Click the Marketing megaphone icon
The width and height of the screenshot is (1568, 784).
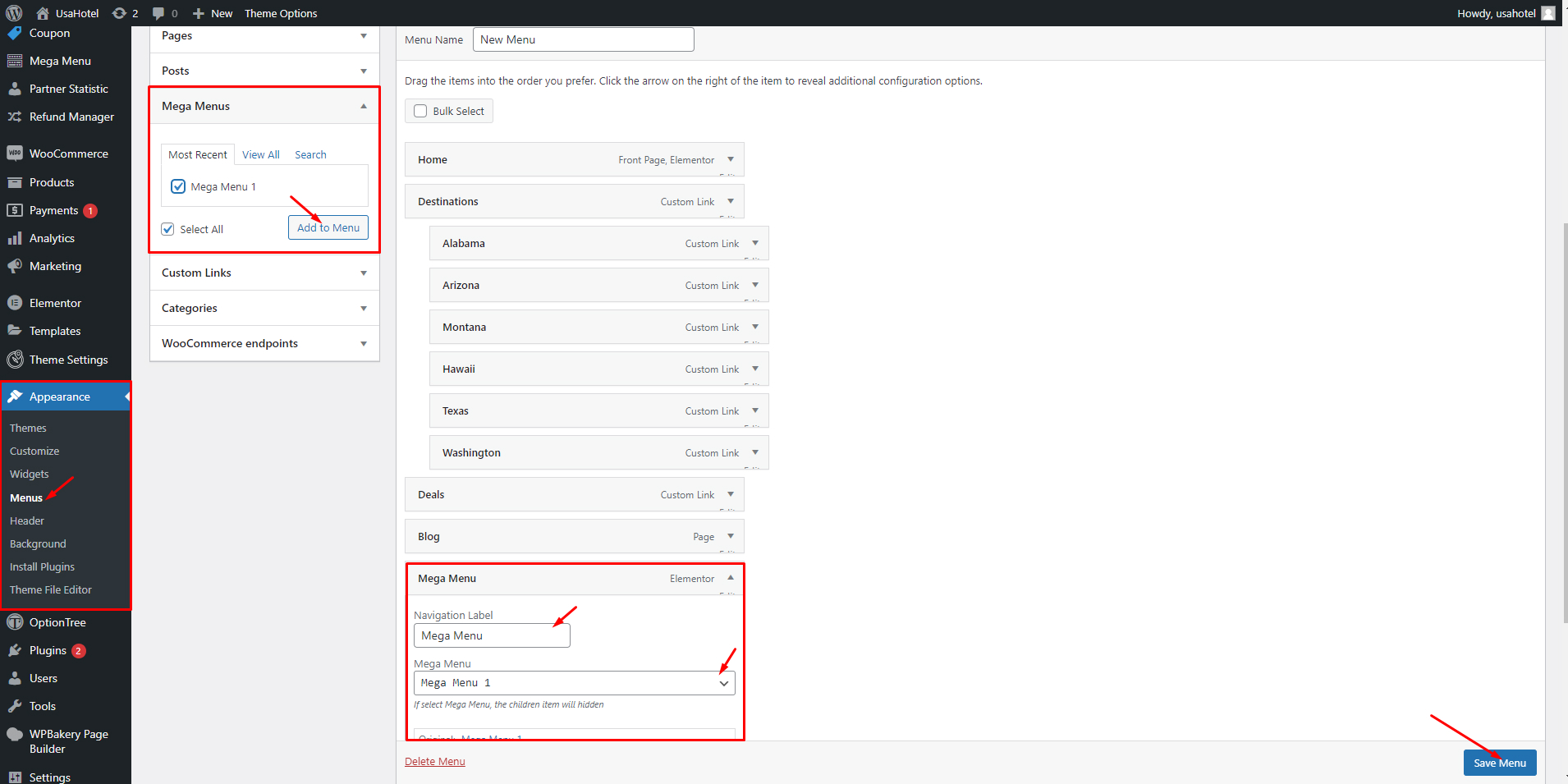click(15, 266)
